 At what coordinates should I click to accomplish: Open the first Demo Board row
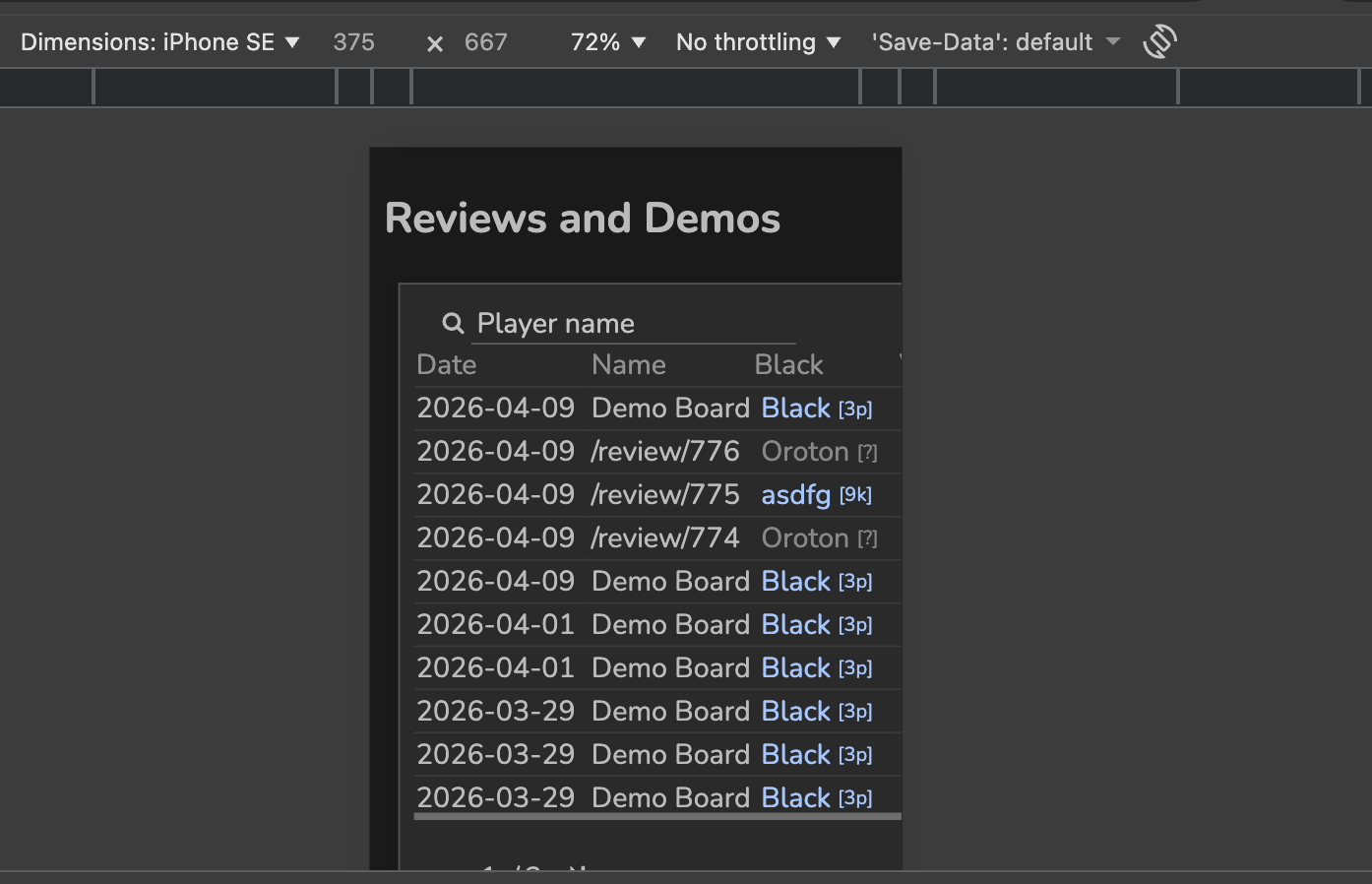click(670, 409)
